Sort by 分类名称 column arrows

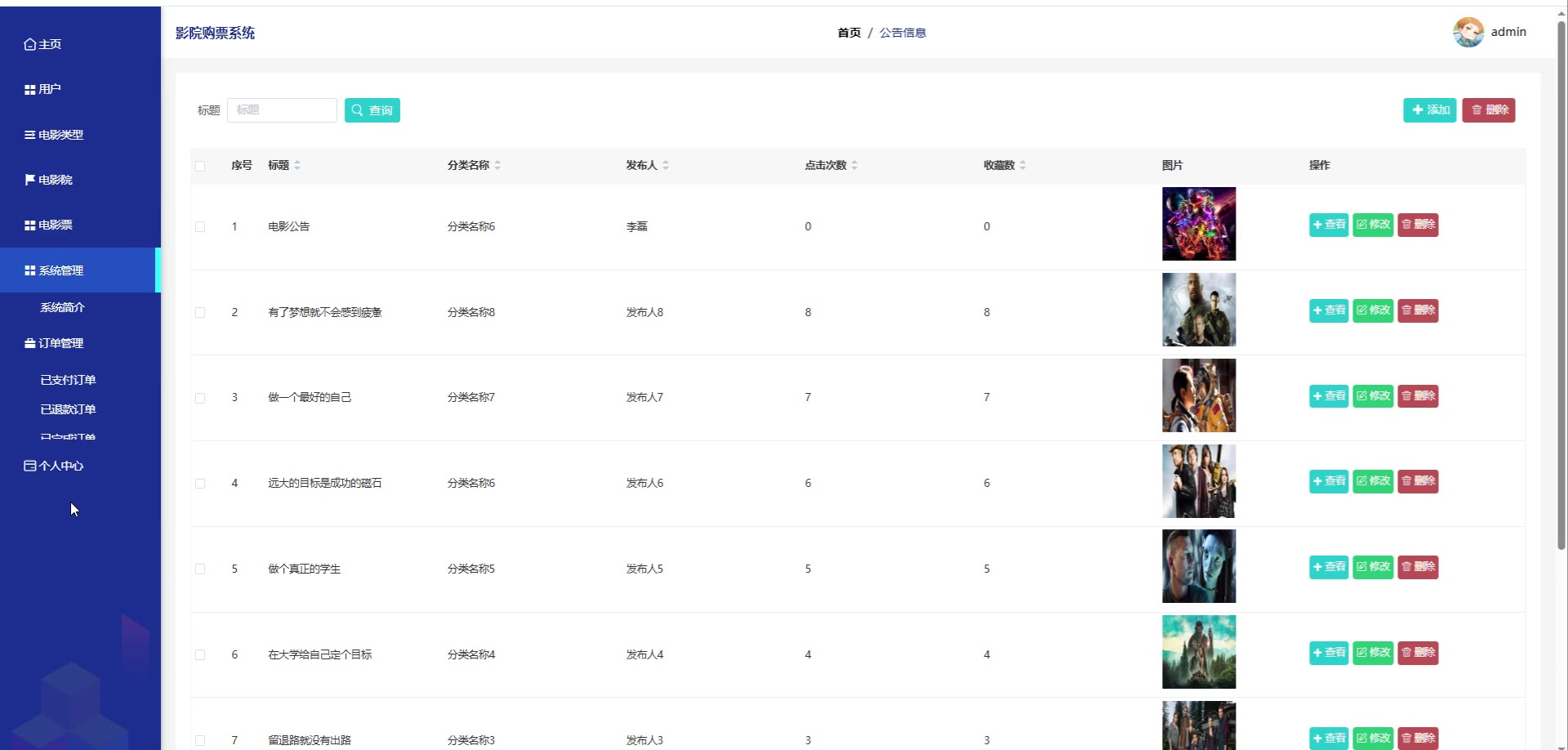pyautogui.click(x=497, y=165)
